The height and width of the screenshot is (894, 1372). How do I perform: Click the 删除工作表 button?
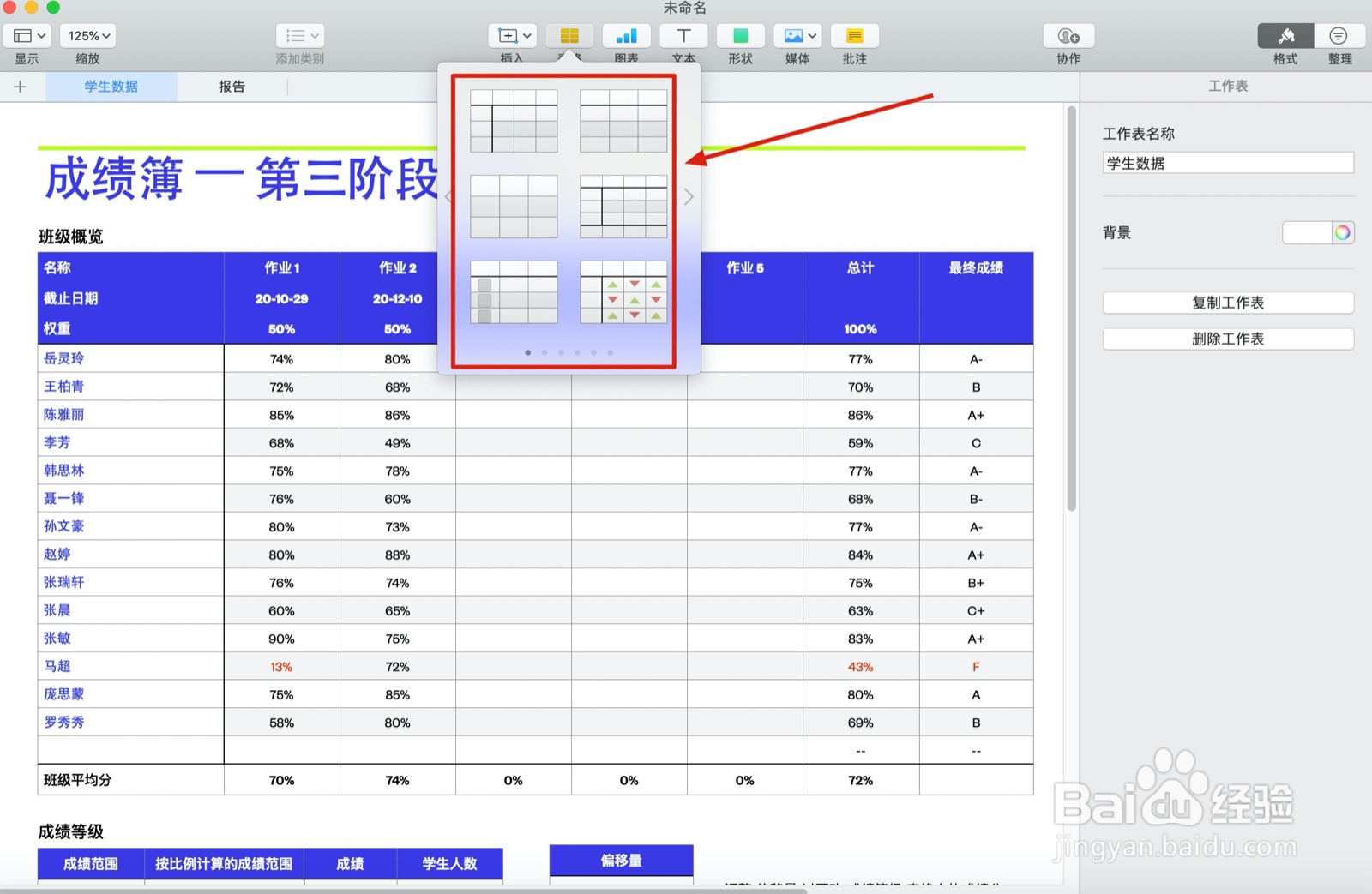click(1227, 339)
